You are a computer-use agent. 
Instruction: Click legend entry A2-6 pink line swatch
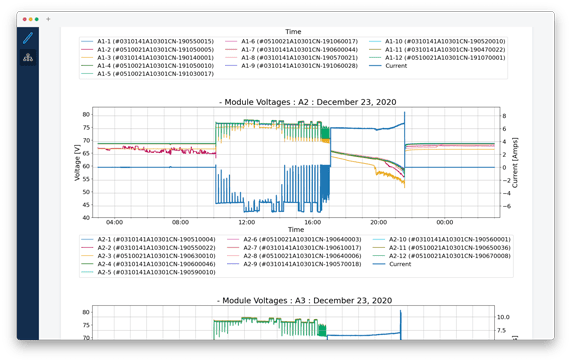pyautogui.click(x=233, y=239)
